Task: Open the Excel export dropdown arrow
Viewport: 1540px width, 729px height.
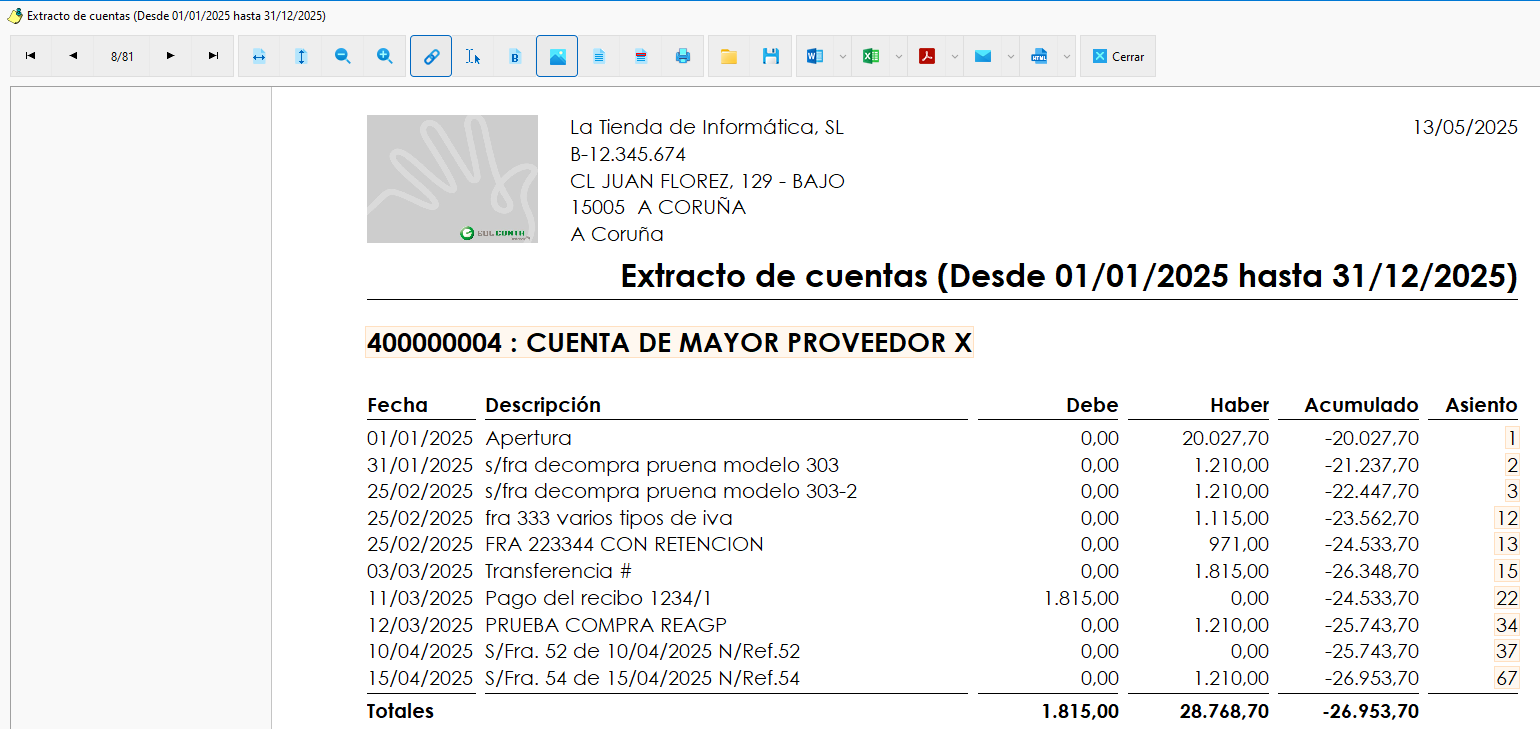Action: tap(898, 56)
